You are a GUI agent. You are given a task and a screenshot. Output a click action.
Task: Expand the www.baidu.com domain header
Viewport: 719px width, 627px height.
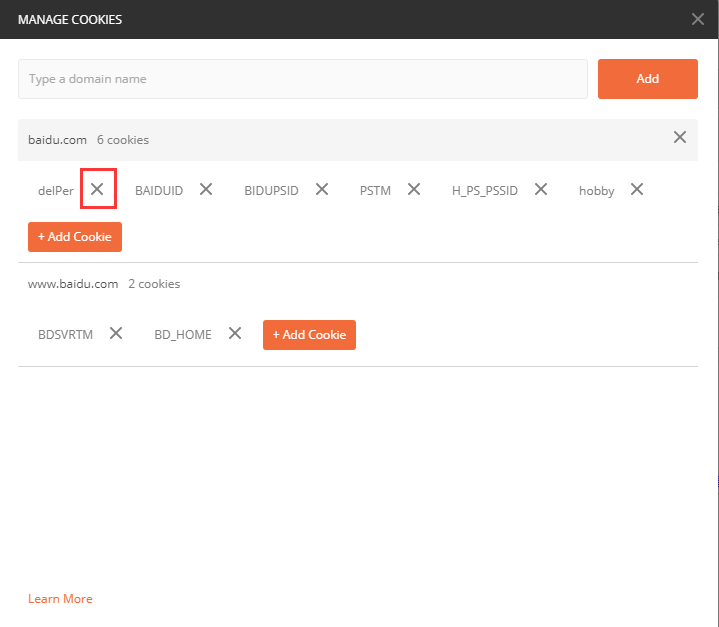358,284
